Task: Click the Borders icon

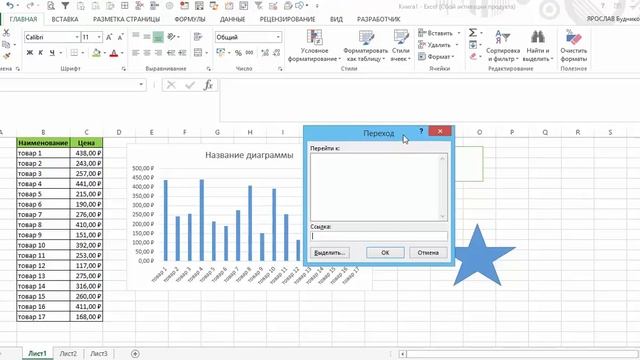Action: click(74, 53)
